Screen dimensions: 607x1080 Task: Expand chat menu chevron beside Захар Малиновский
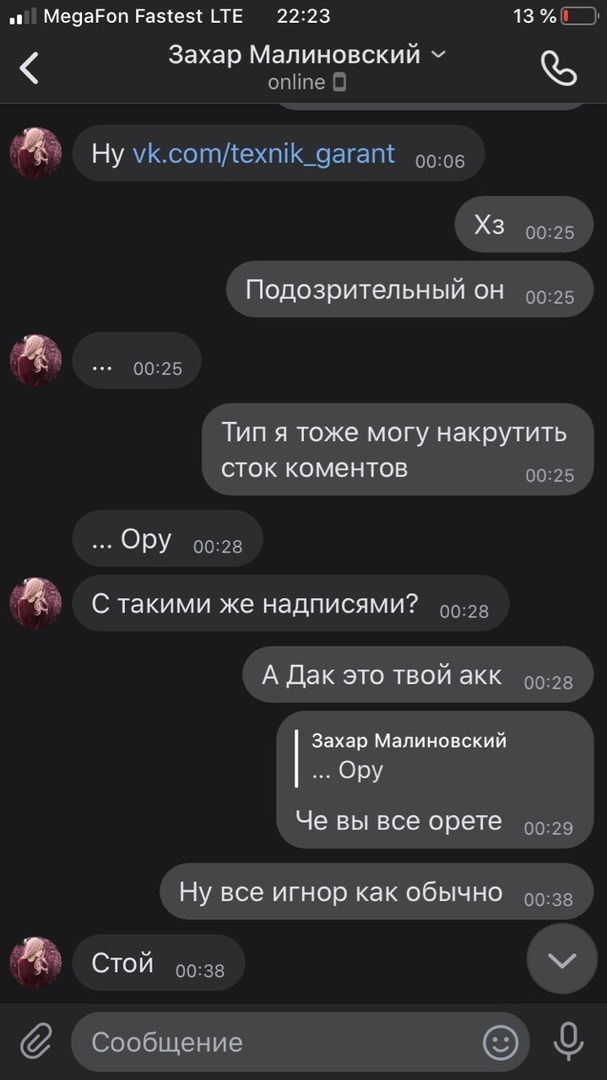[x=438, y=54]
